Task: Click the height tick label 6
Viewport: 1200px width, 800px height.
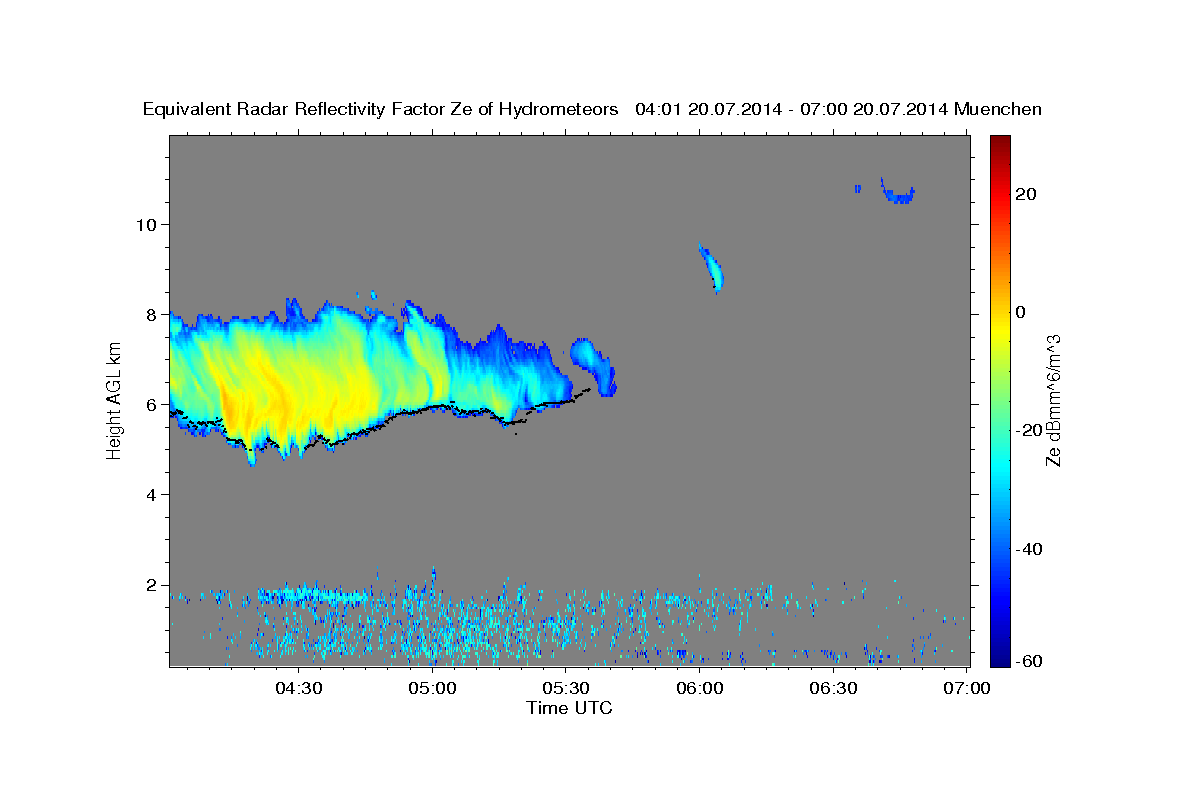Action: click(153, 405)
